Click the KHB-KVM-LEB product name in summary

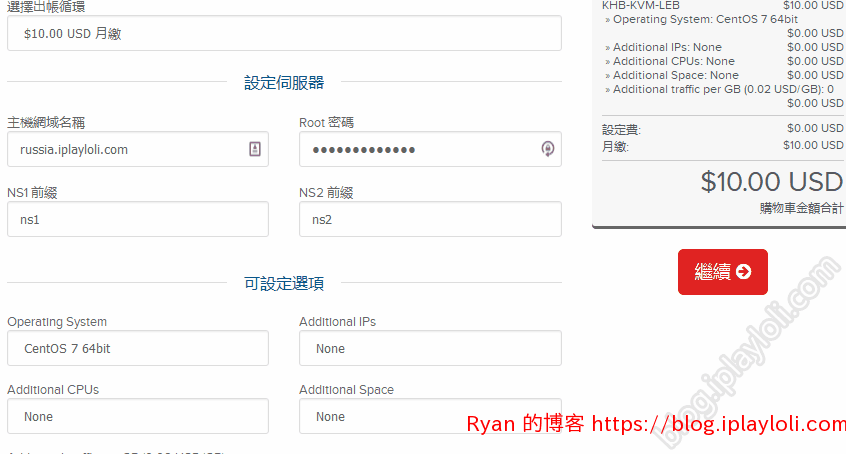(x=640, y=5)
